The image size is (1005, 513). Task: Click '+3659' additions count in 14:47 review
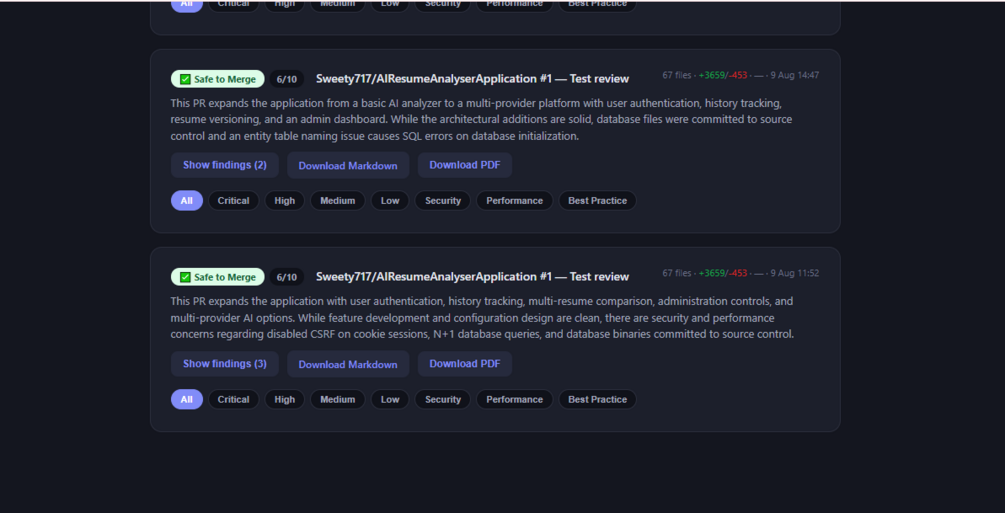click(x=711, y=75)
